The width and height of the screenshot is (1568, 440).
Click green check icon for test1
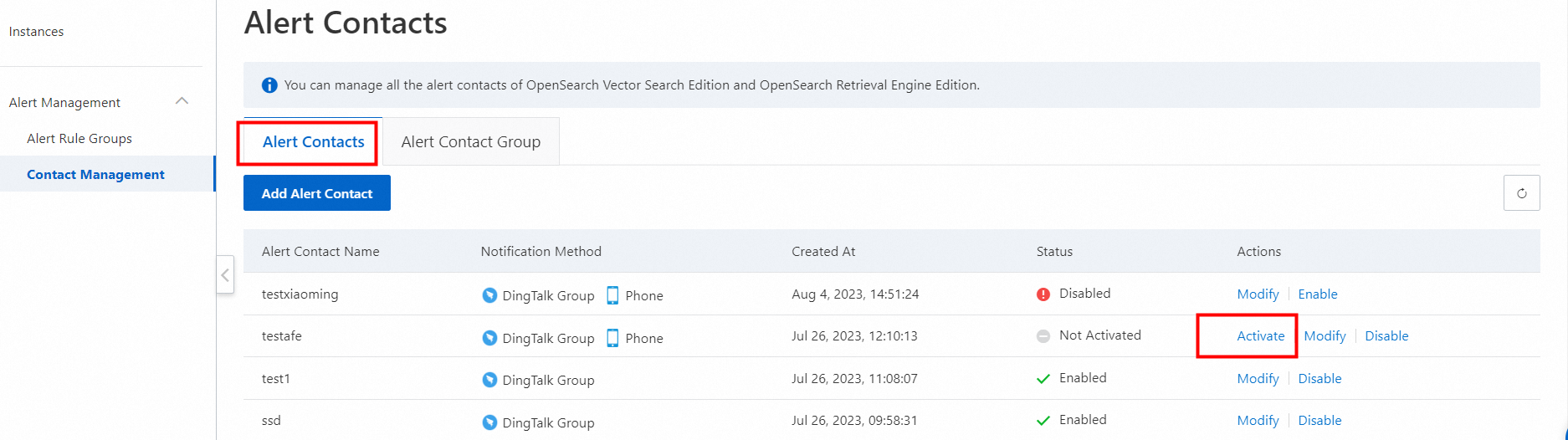(1043, 379)
